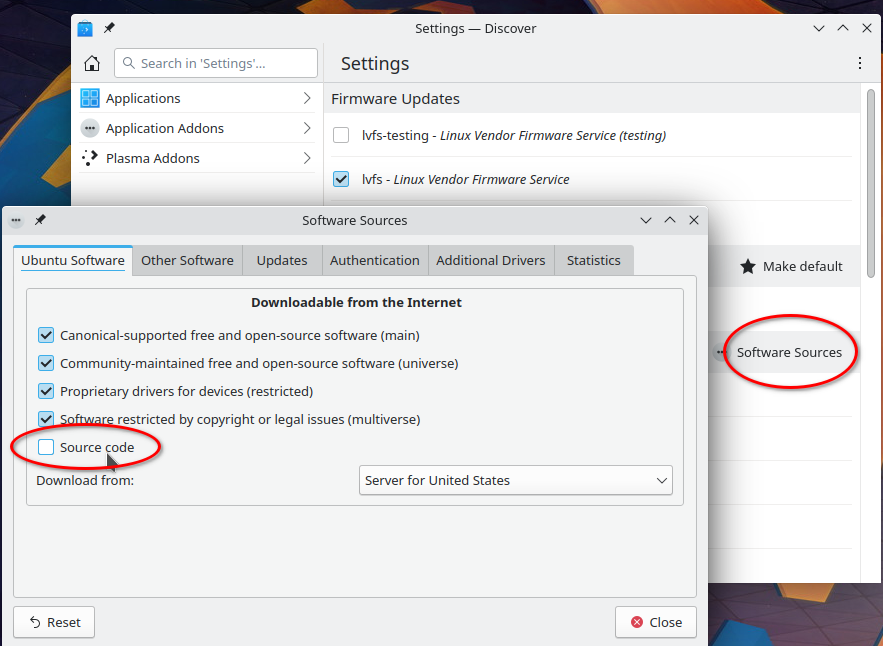Enable the Source code checkbox
This screenshot has width=883, height=646.
click(46, 447)
